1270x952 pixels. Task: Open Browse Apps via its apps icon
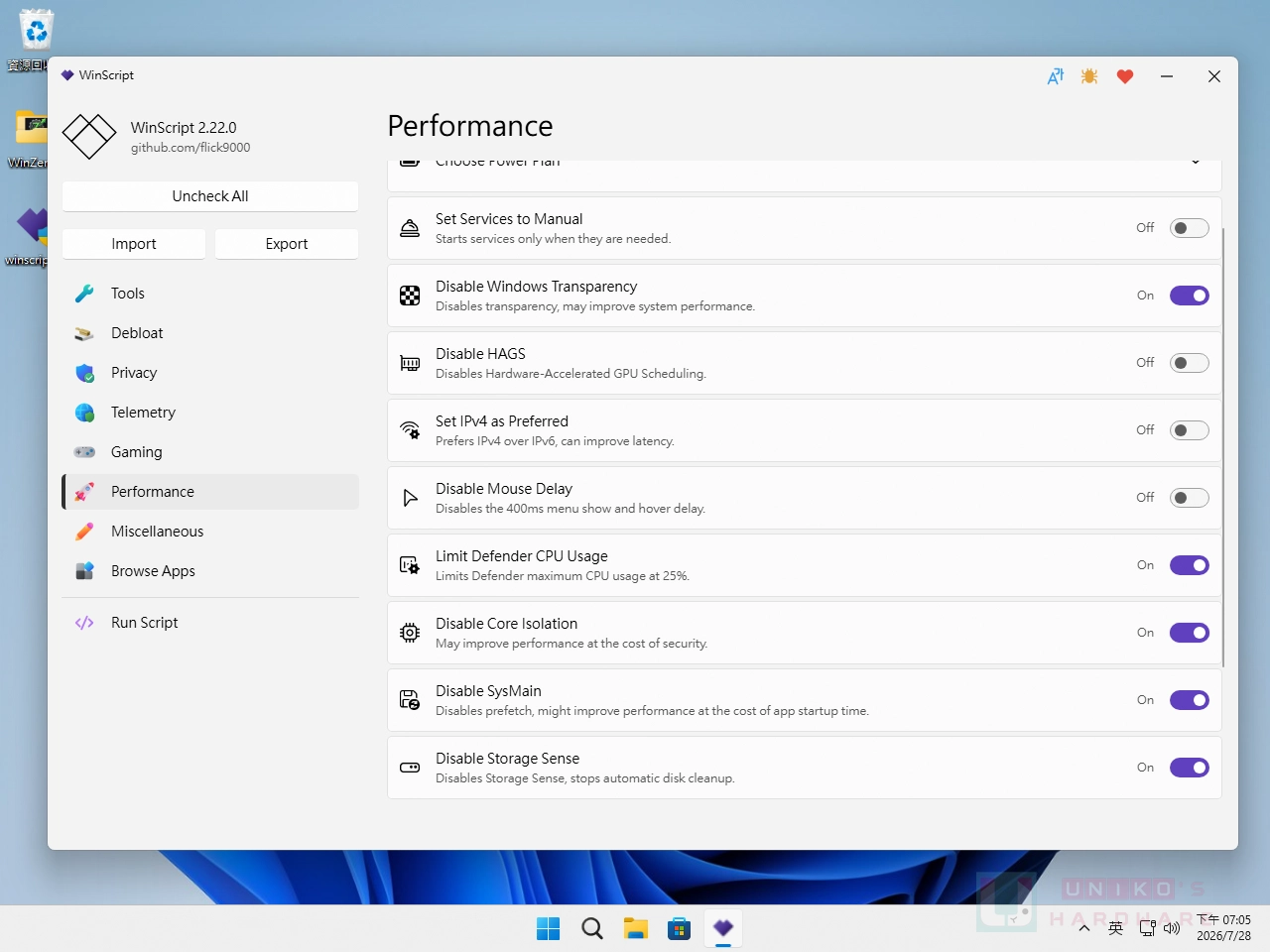pos(84,571)
